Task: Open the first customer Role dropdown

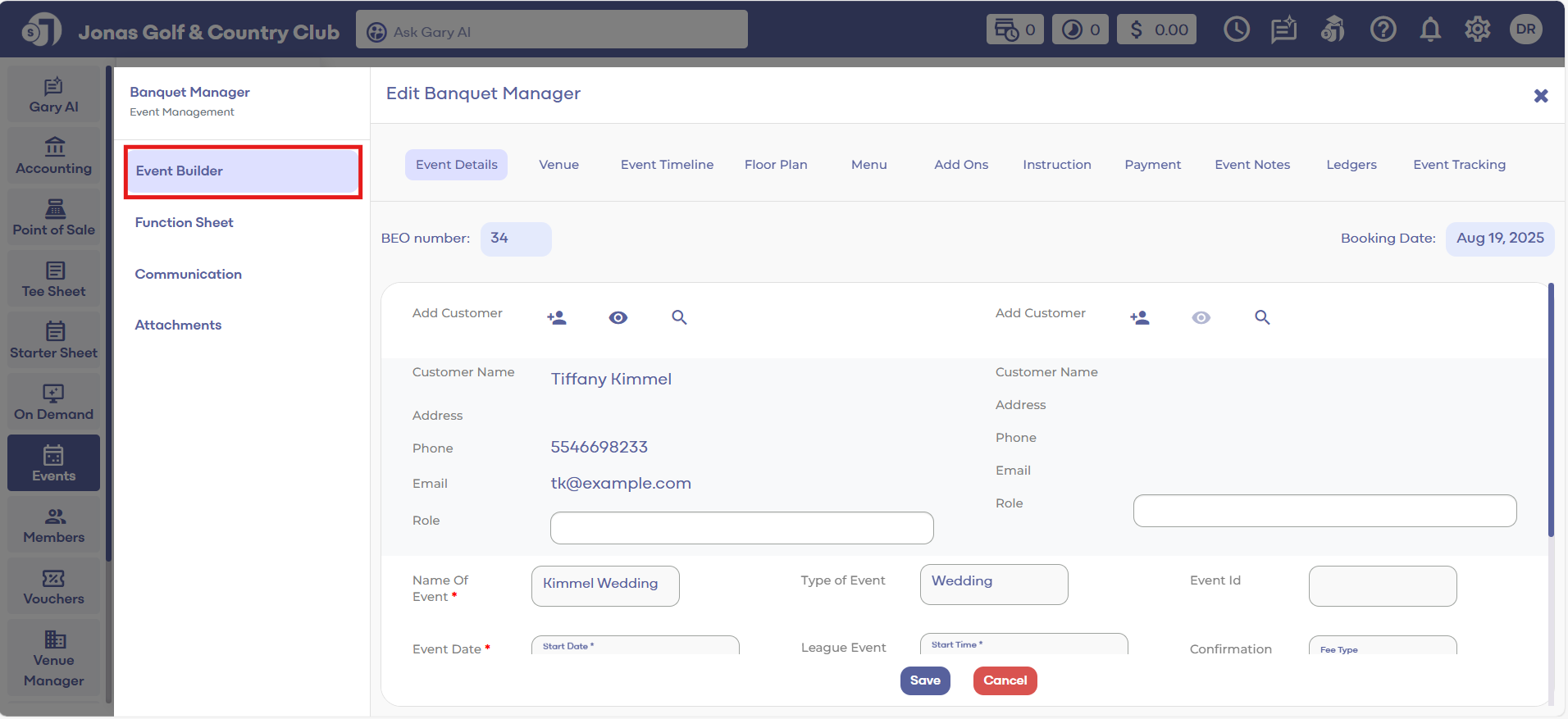Action: click(741, 528)
